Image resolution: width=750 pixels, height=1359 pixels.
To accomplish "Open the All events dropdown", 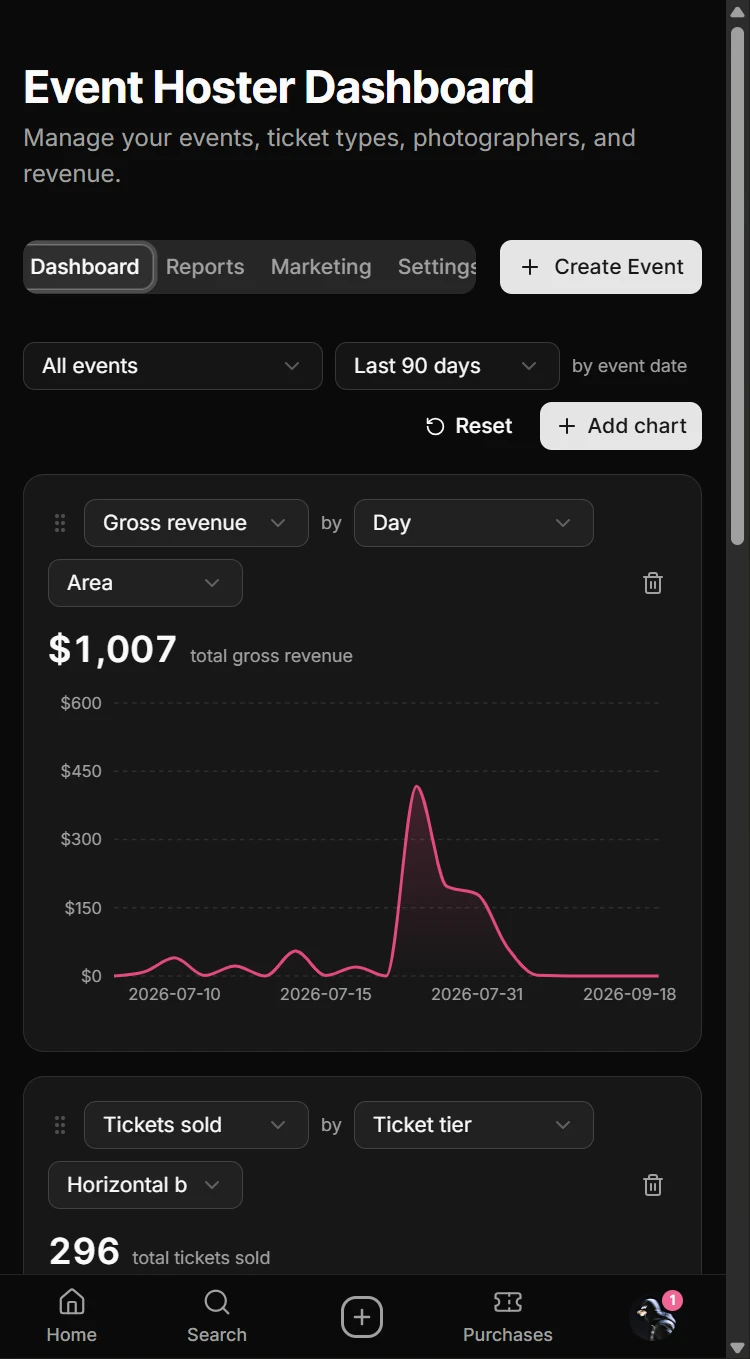I will pos(173,366).
